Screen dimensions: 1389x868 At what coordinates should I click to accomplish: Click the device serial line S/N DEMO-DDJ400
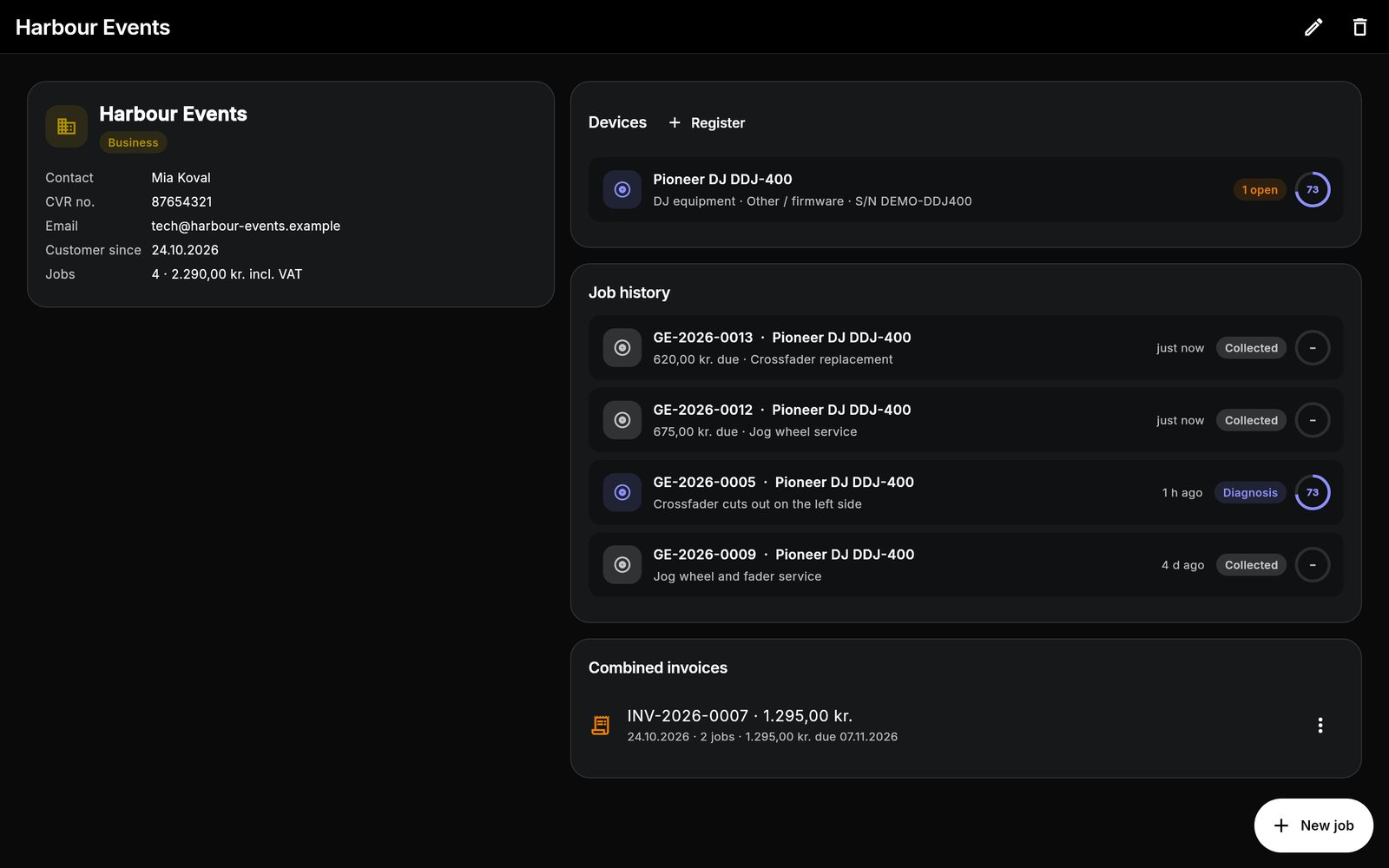[x=813, y=201]
